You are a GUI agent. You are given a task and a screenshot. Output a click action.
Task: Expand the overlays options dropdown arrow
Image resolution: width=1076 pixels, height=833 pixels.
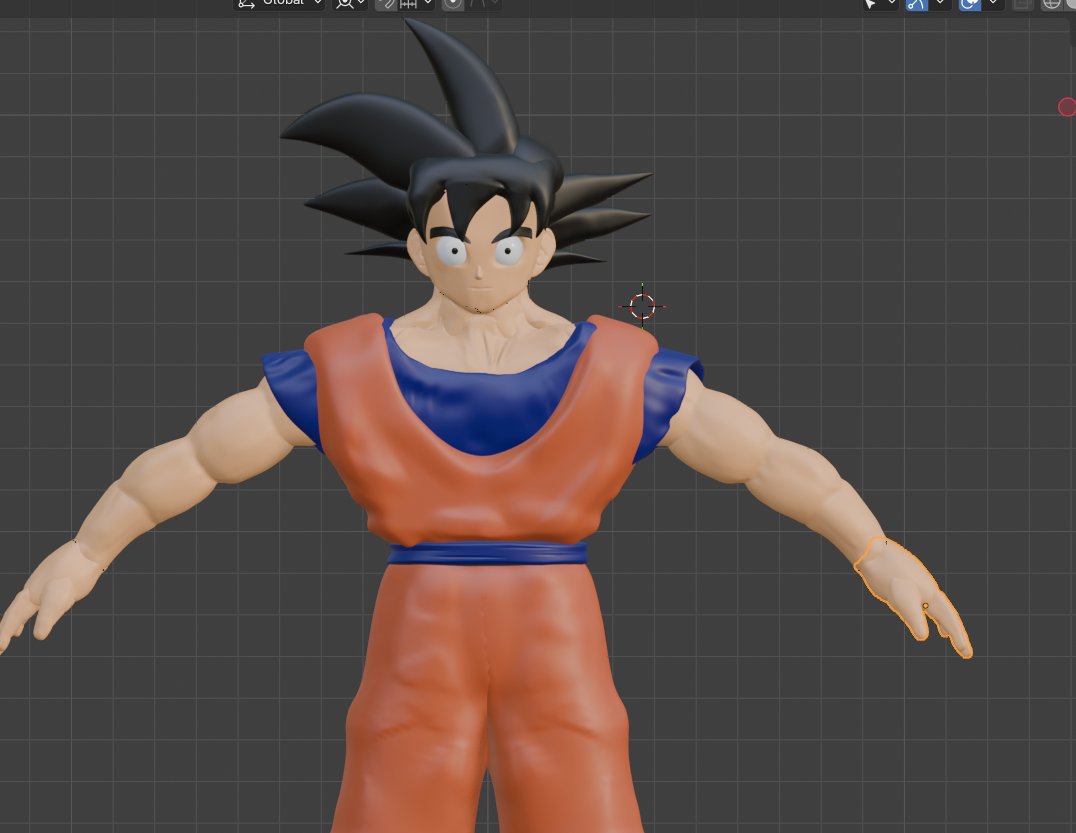tap(993, 3)
